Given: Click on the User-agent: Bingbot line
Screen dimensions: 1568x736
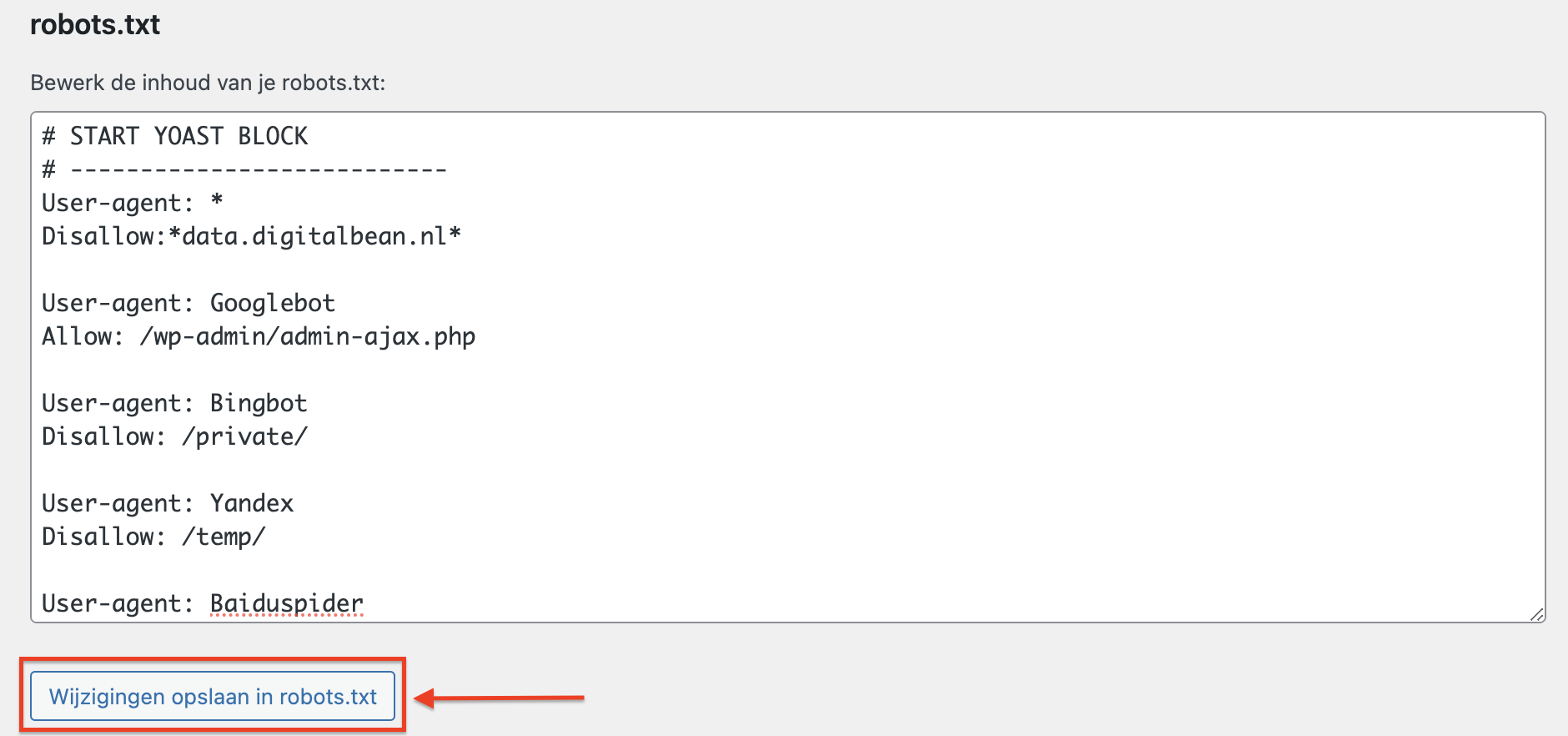Looking at the screenshot, I should (x=173, y=402).
